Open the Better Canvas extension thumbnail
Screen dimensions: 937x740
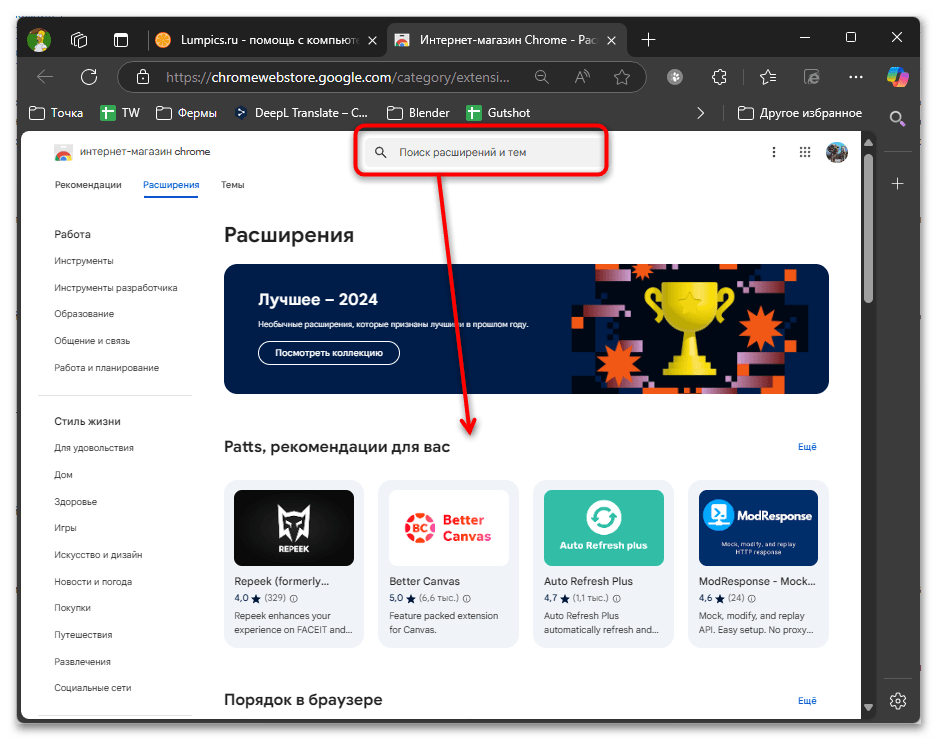click(x=449, y=528)
